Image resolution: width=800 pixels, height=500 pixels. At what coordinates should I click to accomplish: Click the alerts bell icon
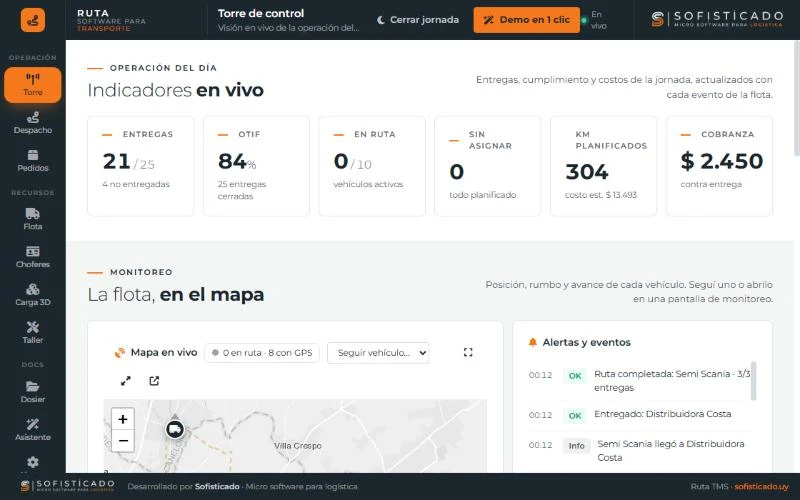(533, 342)
